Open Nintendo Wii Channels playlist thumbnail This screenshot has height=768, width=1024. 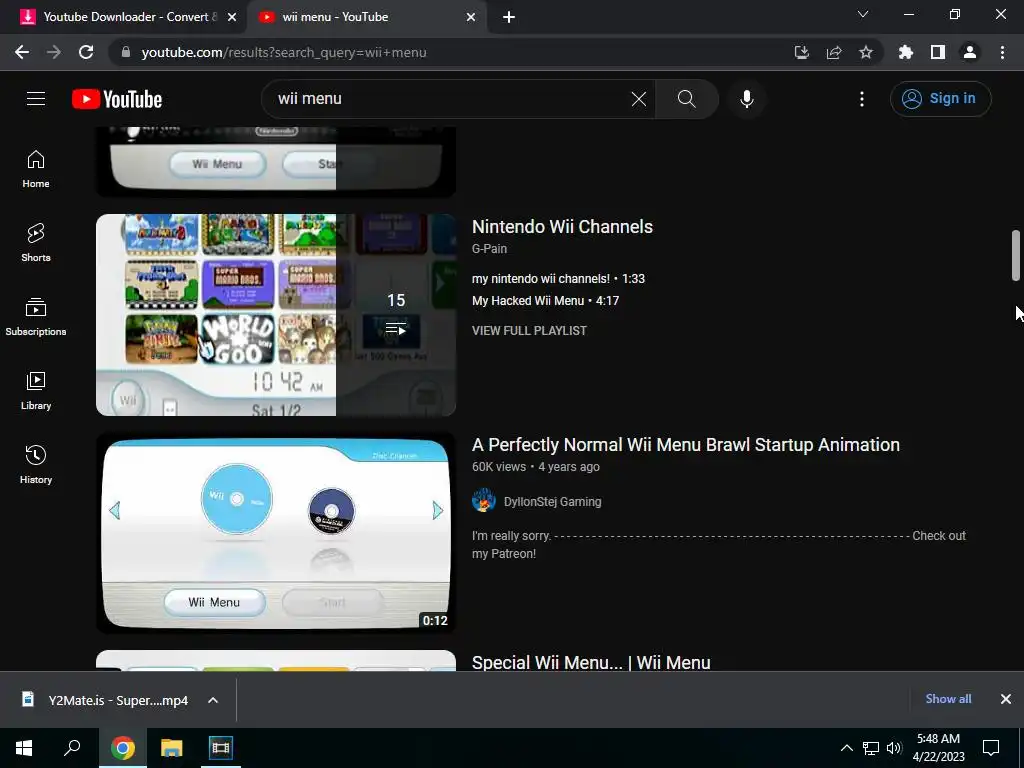(276, 315)
